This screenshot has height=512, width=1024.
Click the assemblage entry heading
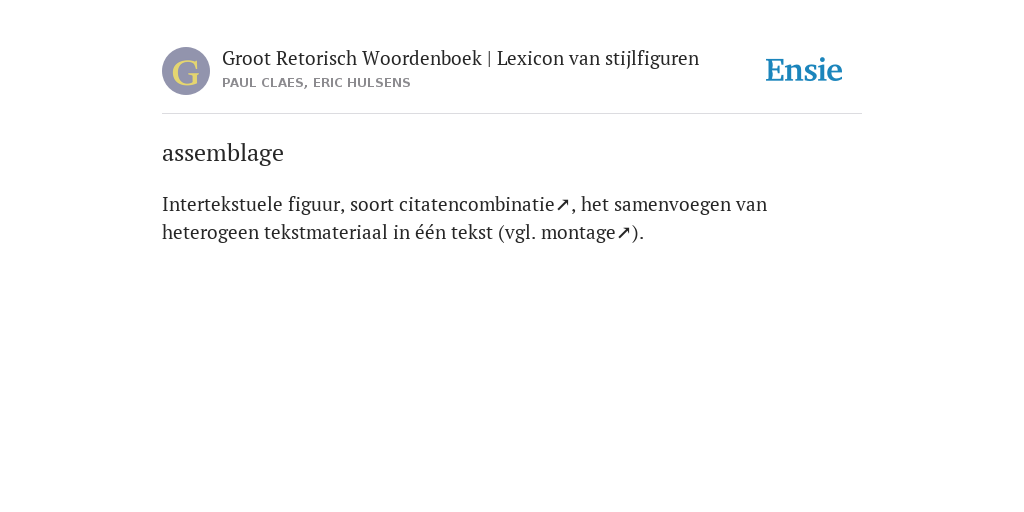[x=223, y=153]
